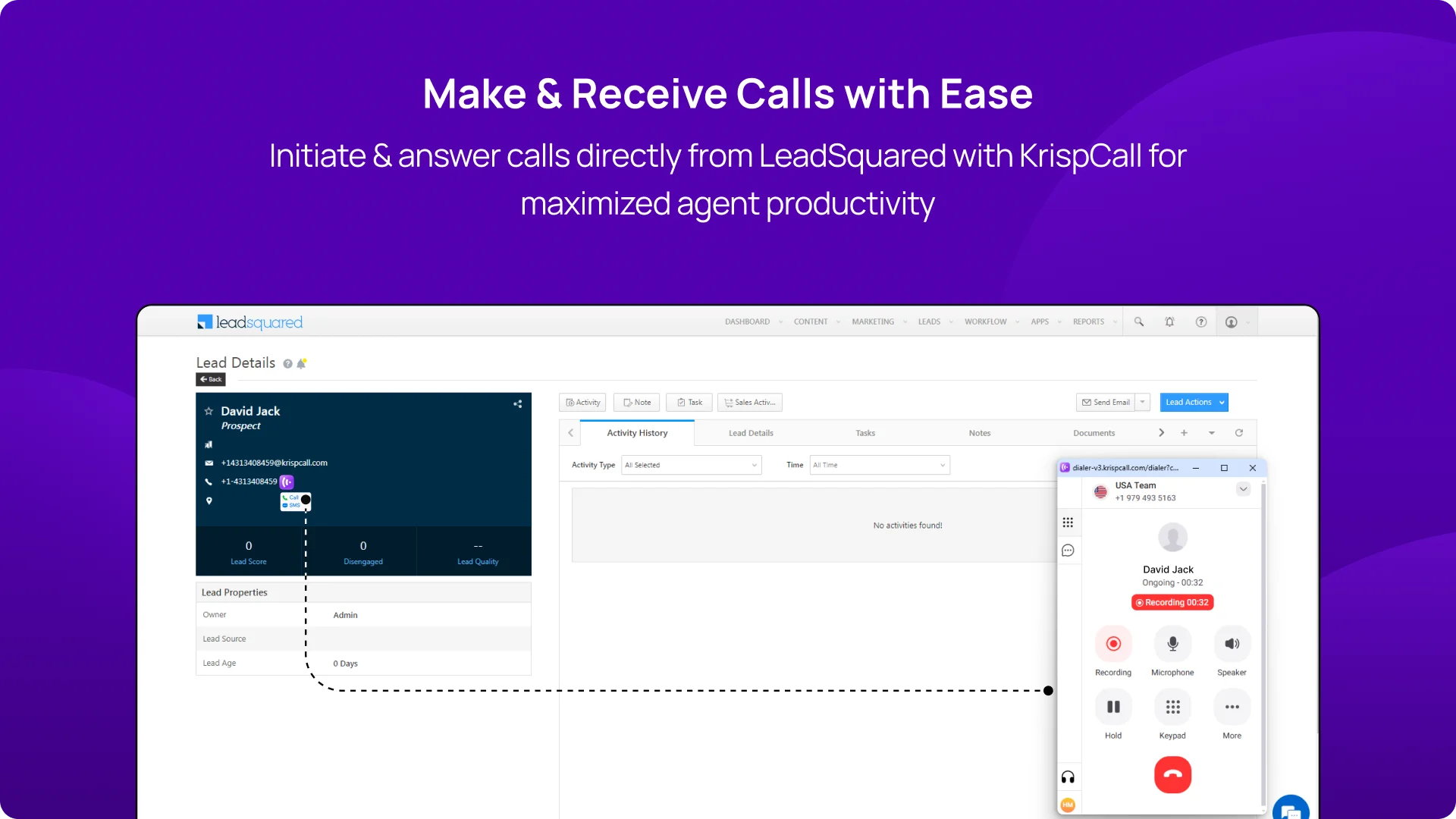Image resolution: width=1456 pixels, height=819 pixels.
Task: Click the LeadSquared logo
Action: click(249, 322)
